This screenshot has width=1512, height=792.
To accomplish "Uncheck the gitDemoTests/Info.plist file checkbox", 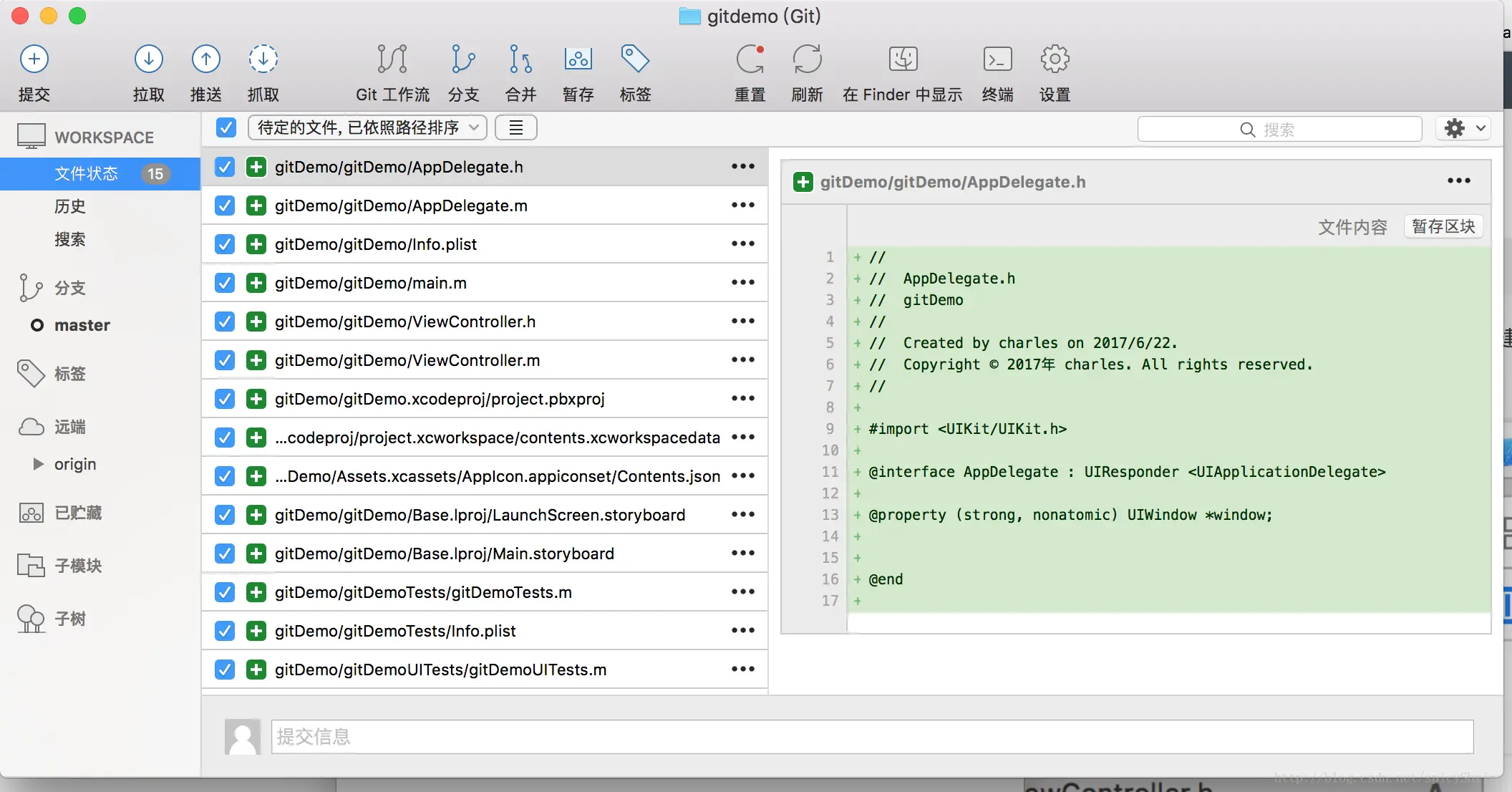I will coord(225,631).
